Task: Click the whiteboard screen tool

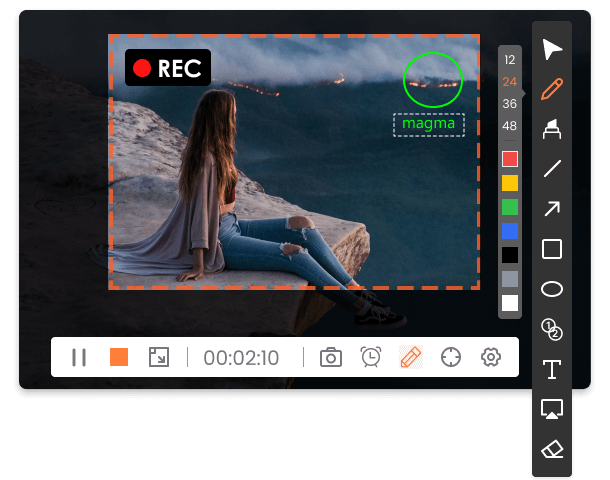Action: (x=552, y=409)
